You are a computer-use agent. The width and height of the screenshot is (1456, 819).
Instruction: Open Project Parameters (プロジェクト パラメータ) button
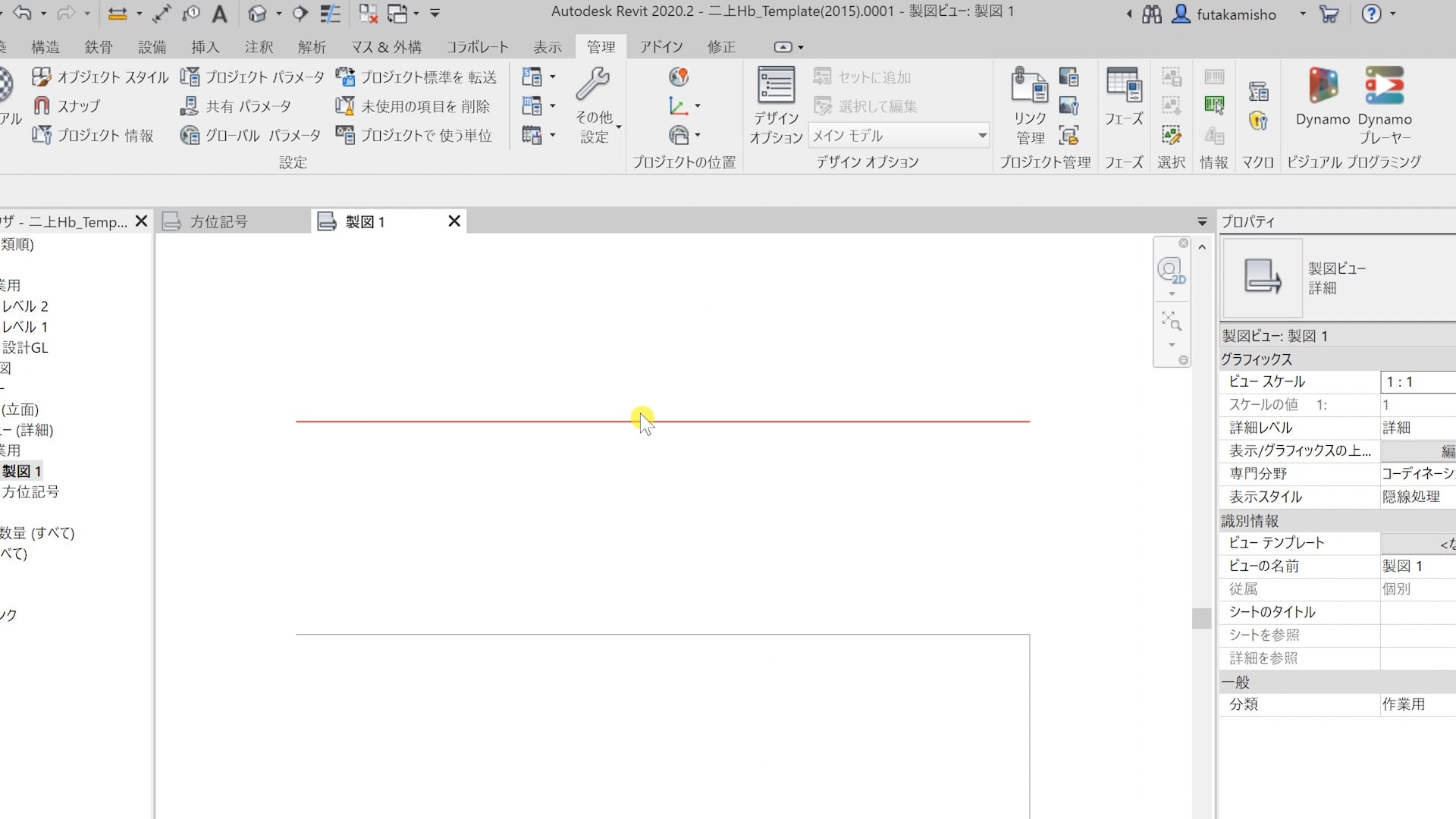click(x=252, y=77)
